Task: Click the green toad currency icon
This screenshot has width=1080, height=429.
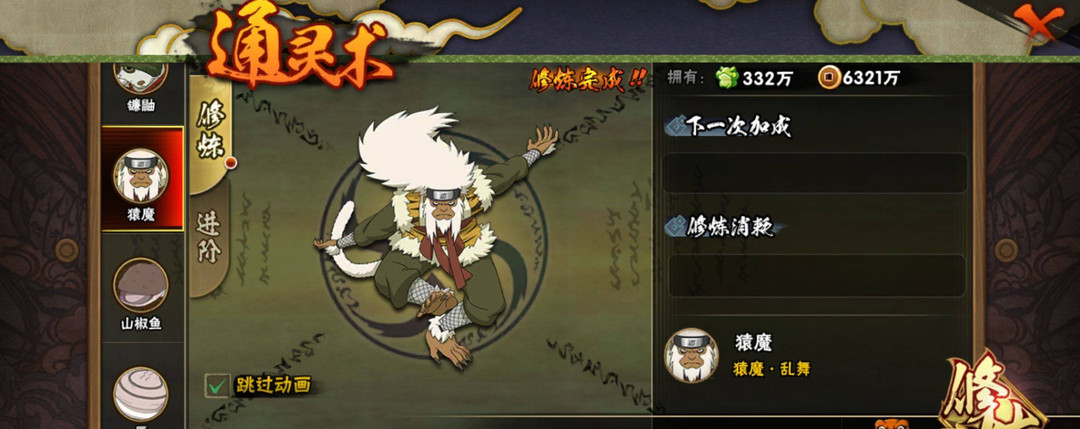Action: 726,78
